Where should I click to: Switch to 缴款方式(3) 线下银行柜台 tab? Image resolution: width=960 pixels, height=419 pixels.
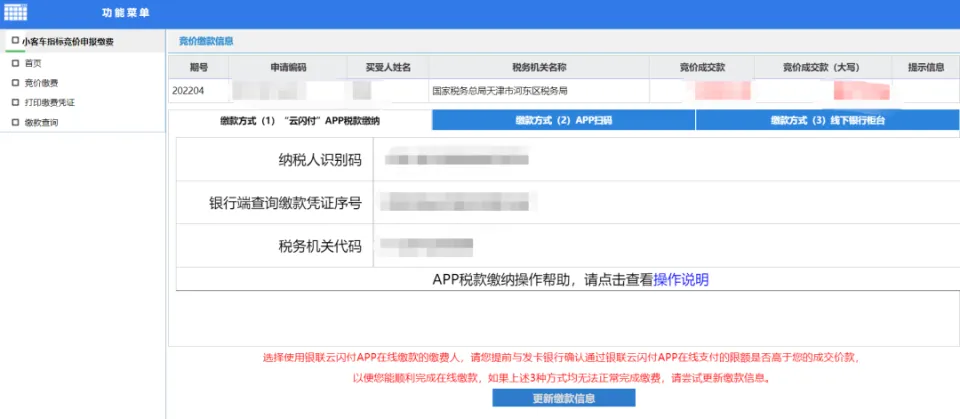(x=827, y=120)
